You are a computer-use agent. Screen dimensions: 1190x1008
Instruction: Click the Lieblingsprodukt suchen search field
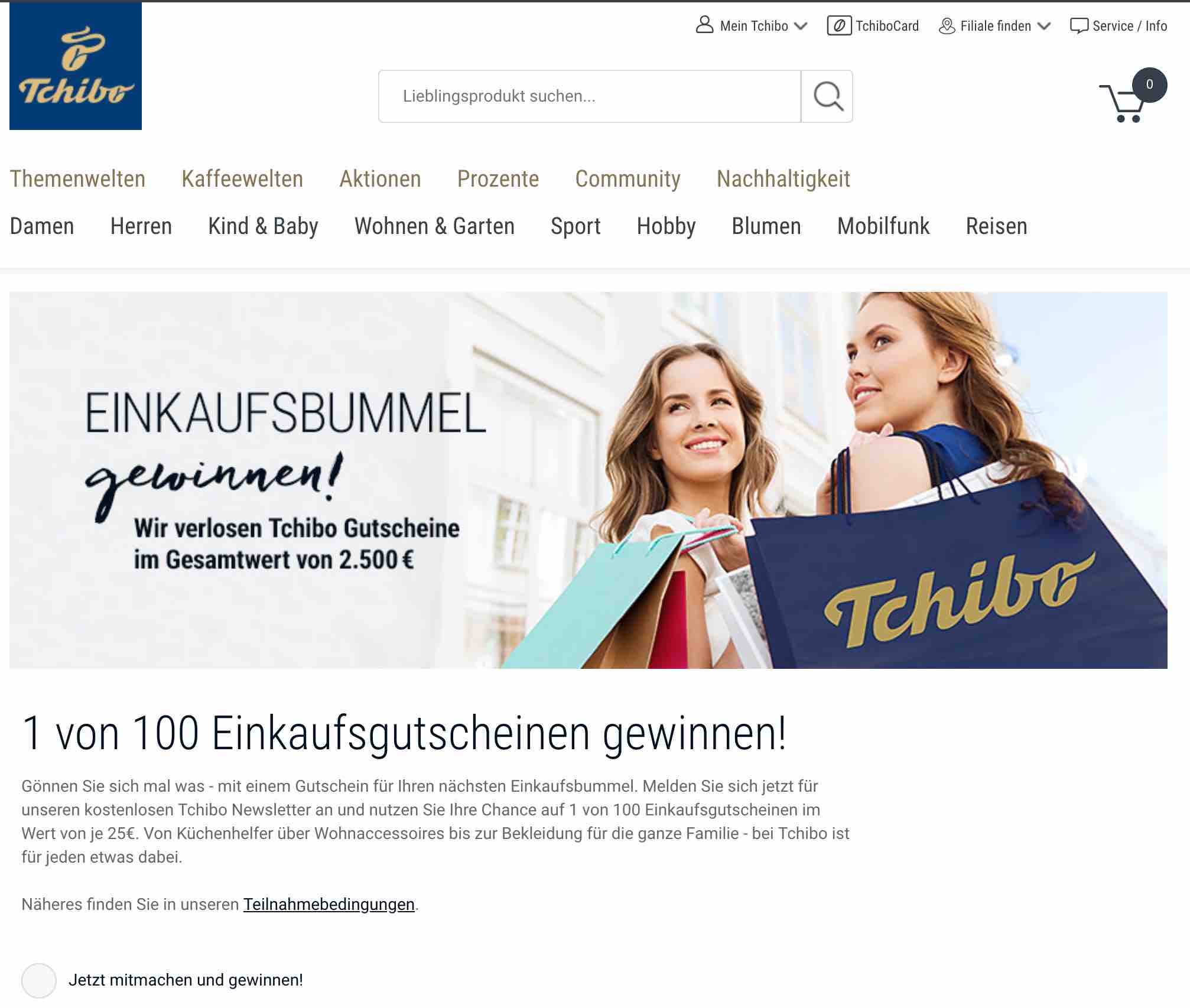click(590, 96)
